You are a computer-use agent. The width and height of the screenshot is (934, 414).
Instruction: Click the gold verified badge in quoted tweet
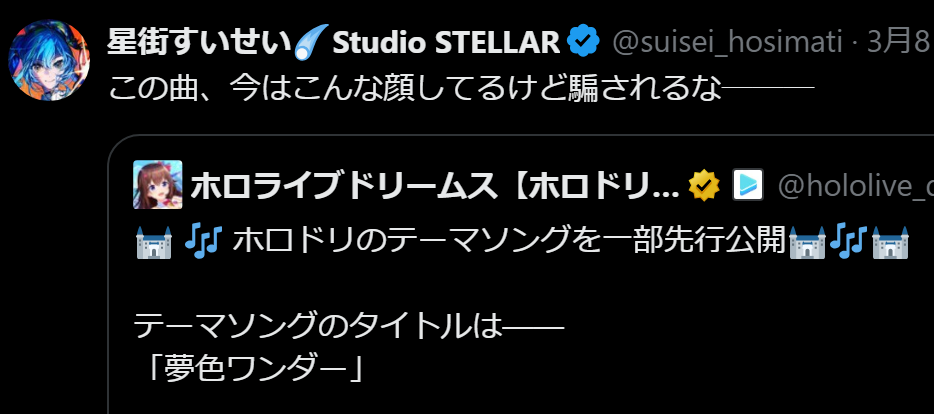[x=704, y=186]
